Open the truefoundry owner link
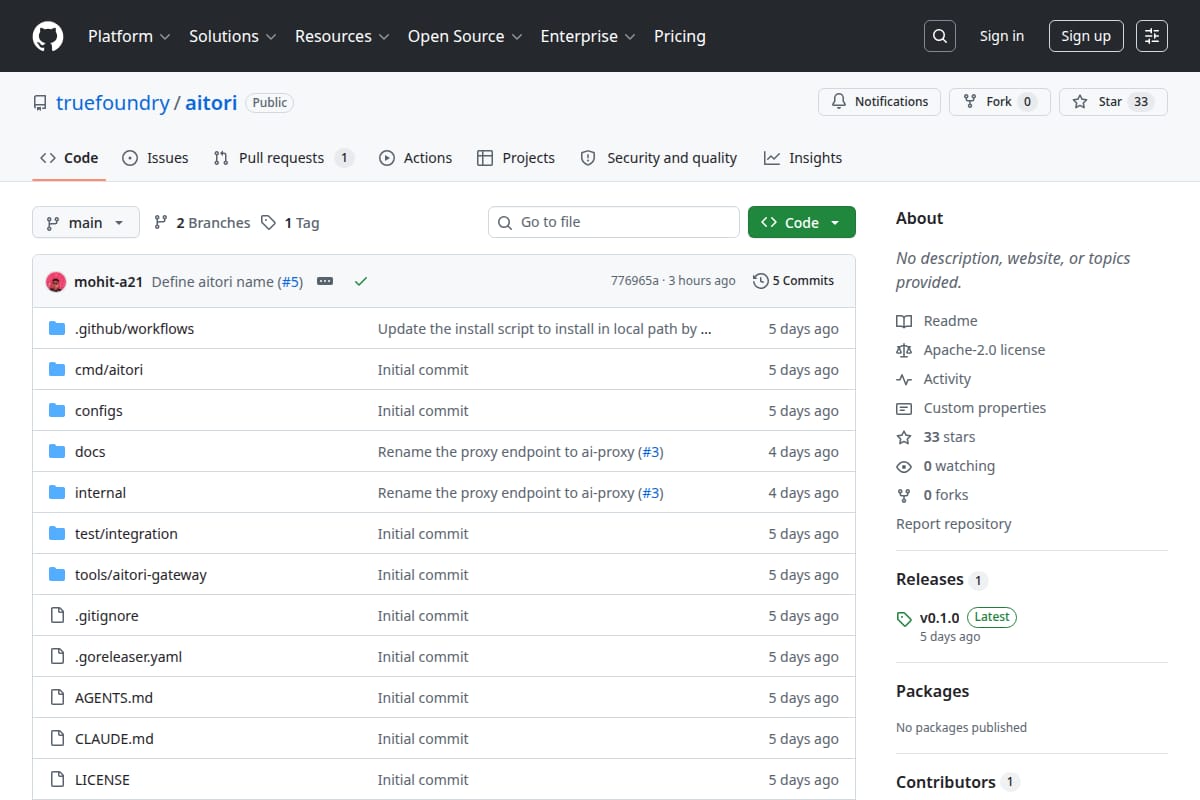This screenshot has height=800, width=1200. [x=113, y=103]
